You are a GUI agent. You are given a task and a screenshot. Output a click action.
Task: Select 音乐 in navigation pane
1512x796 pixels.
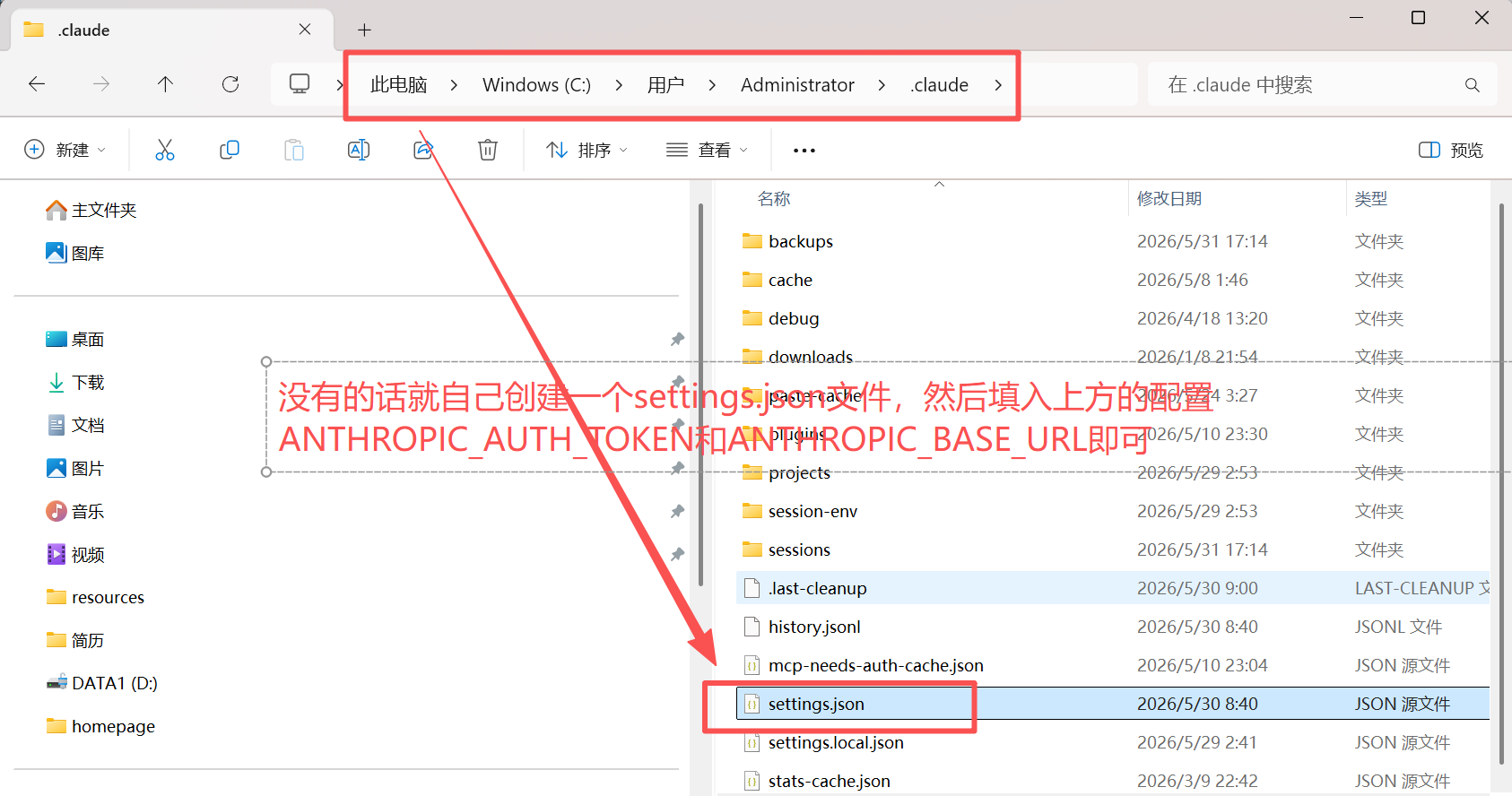(74, 511)
